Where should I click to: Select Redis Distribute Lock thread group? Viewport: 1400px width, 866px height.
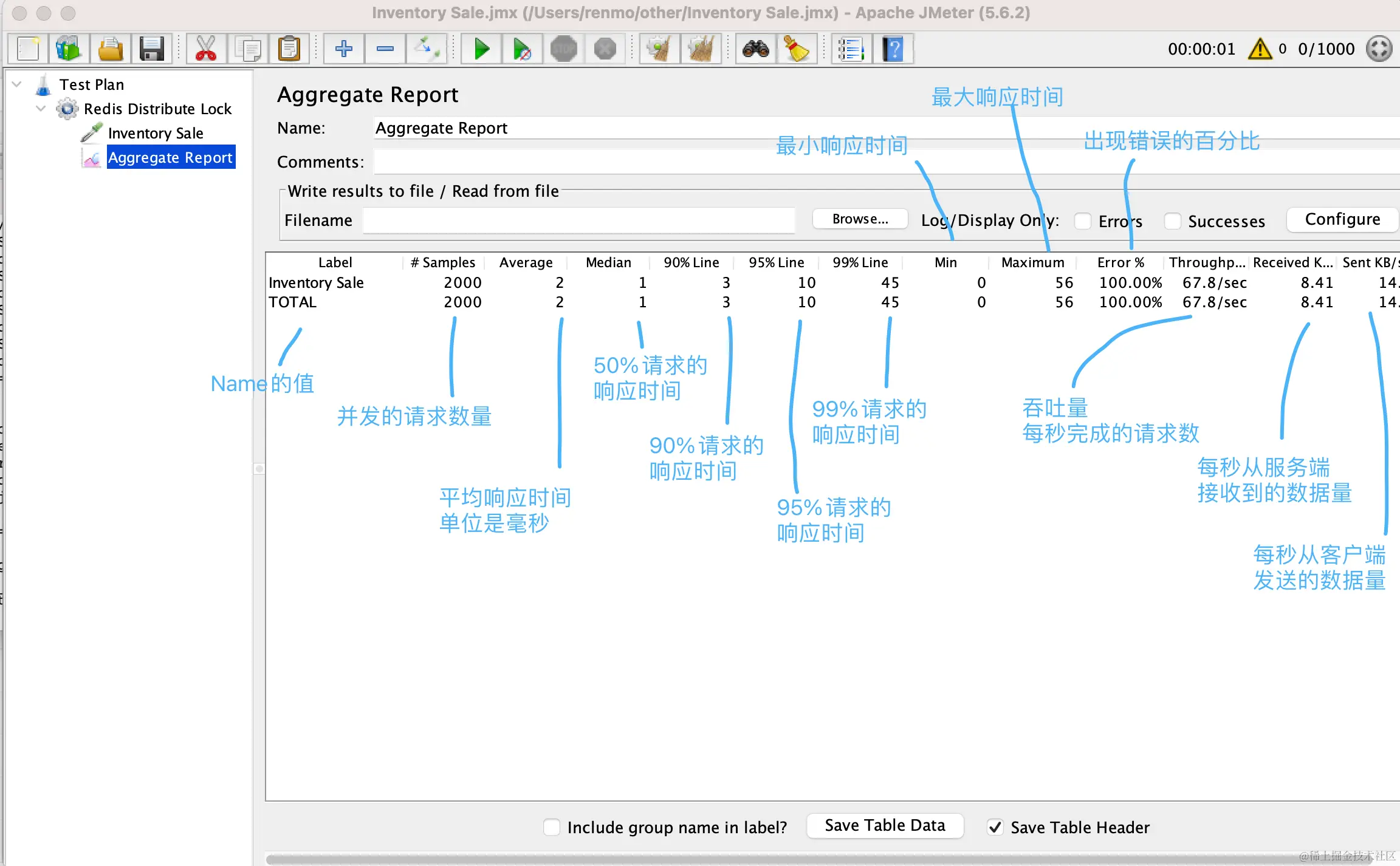[x=157, y=109]
